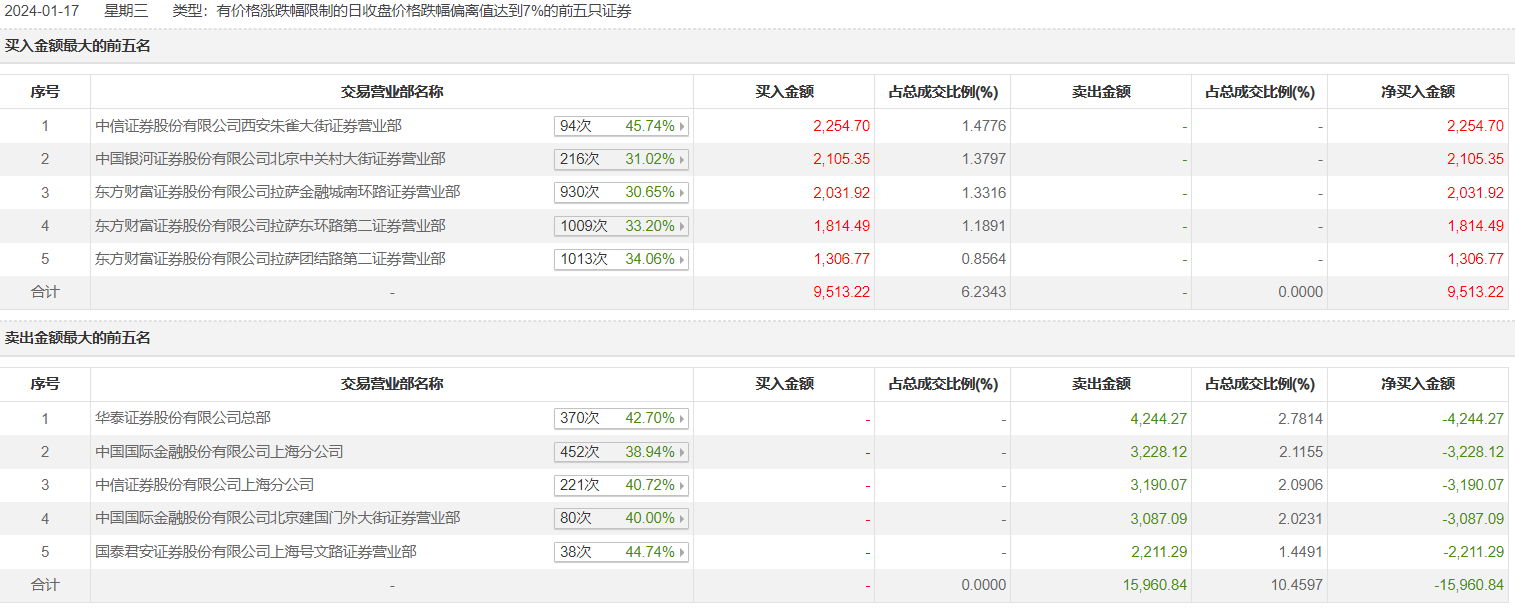
Task: Click the percentage value 1.1891
Action: 984,226
